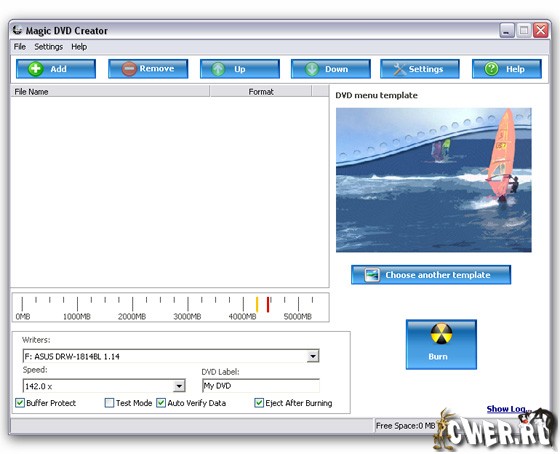560x454 pixels.
Task: Open Settings from the toolbar wrench button
Action: click(x=420, y=69)
